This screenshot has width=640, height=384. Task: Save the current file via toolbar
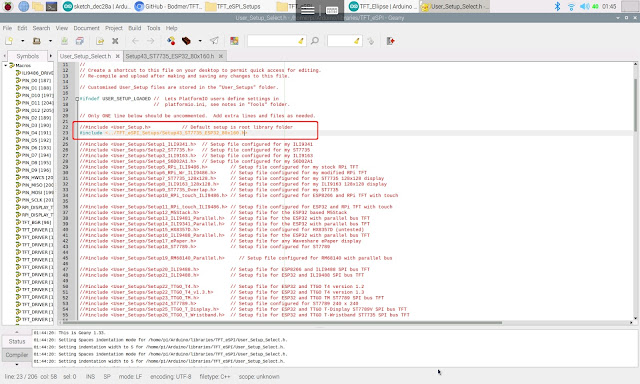coord(64,41)
